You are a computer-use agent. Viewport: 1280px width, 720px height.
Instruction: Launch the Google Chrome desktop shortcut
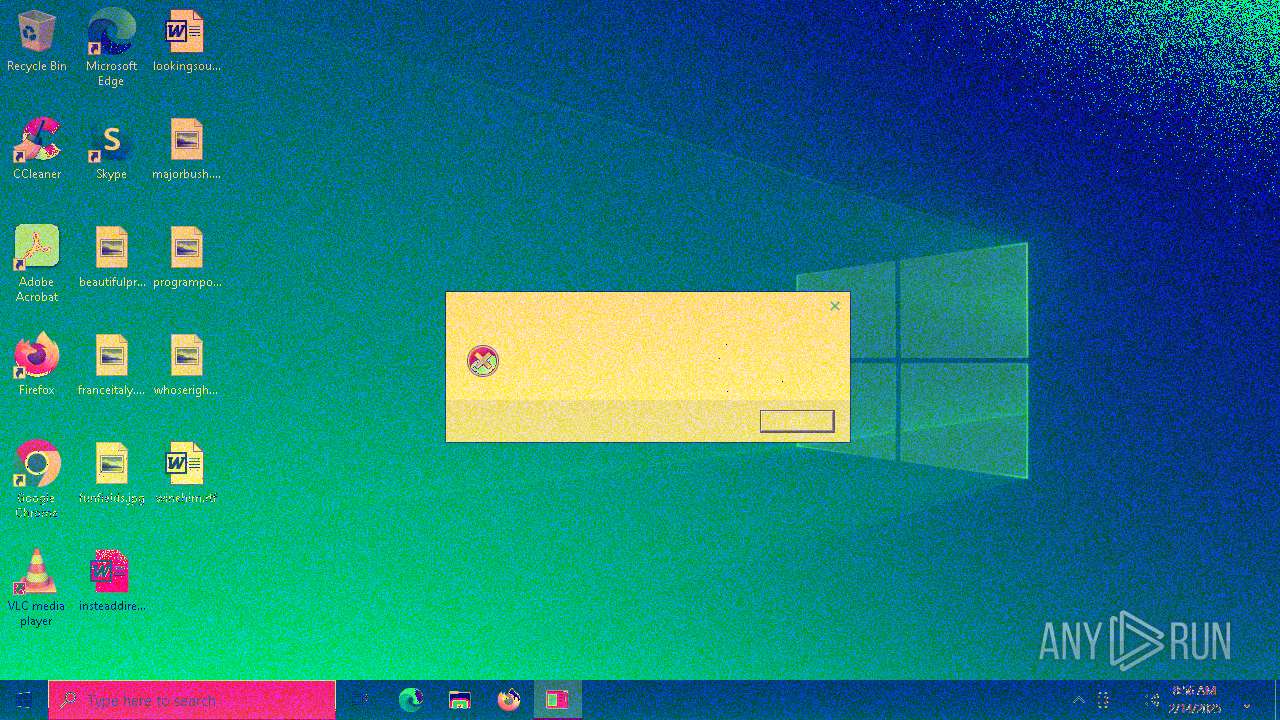(x=37, y=480)
